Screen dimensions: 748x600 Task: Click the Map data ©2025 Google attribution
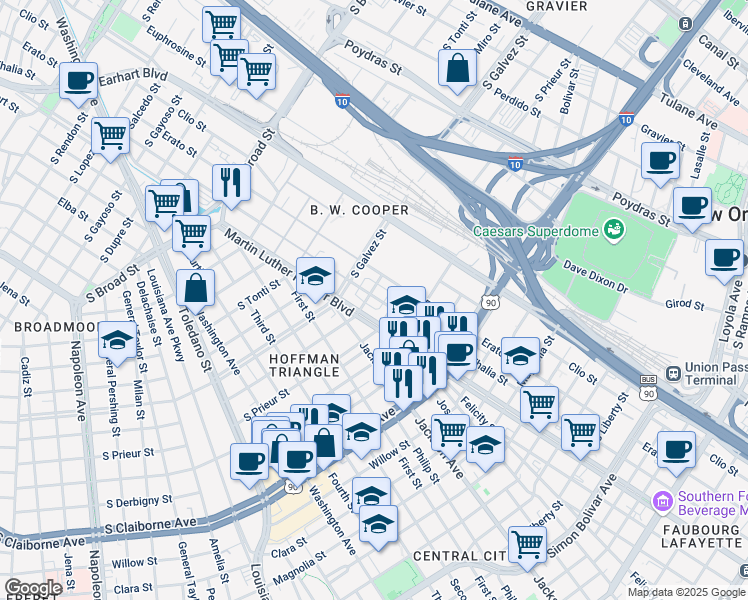687,593
